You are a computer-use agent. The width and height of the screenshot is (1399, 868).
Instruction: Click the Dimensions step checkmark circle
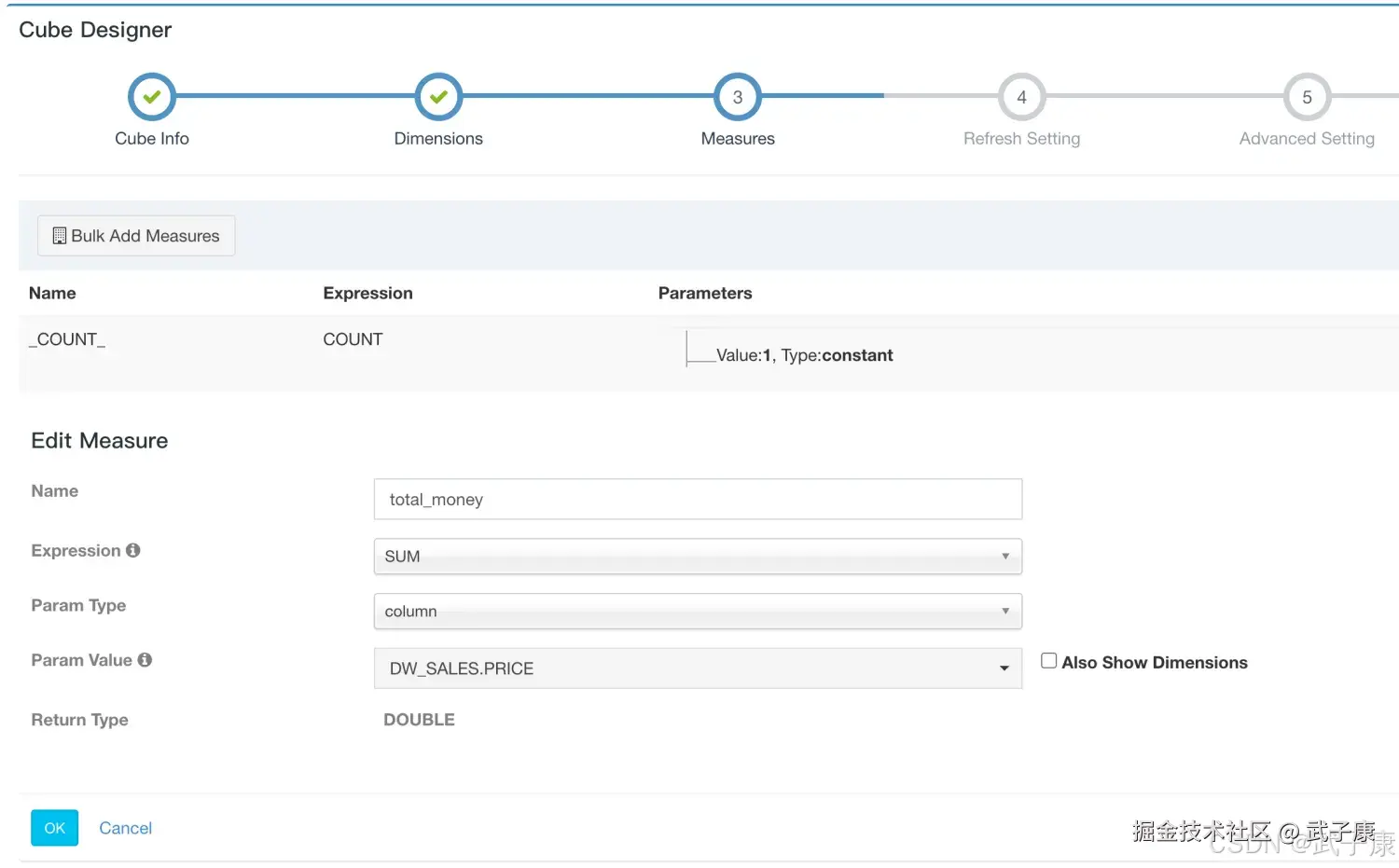pos(438,97)
